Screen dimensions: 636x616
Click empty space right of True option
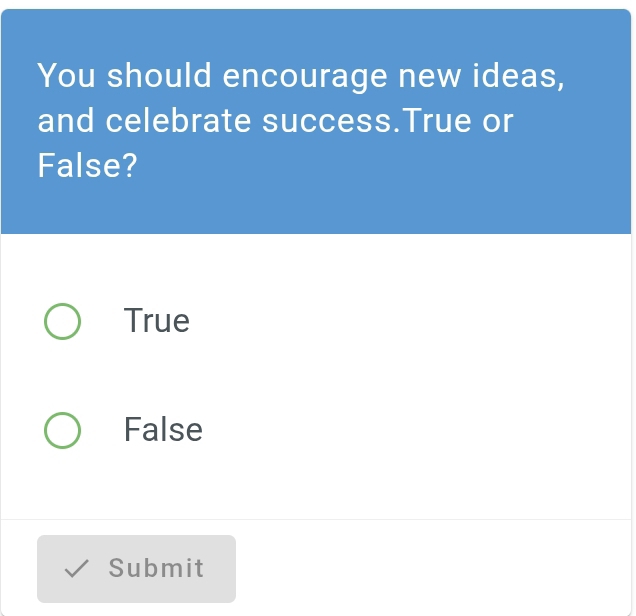coord(420,321)
